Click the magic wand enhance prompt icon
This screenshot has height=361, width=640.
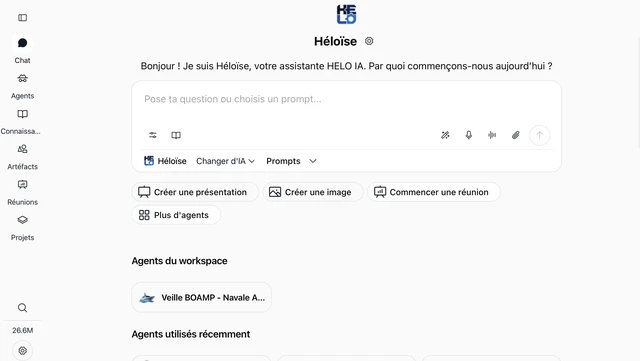coord(445,135)
